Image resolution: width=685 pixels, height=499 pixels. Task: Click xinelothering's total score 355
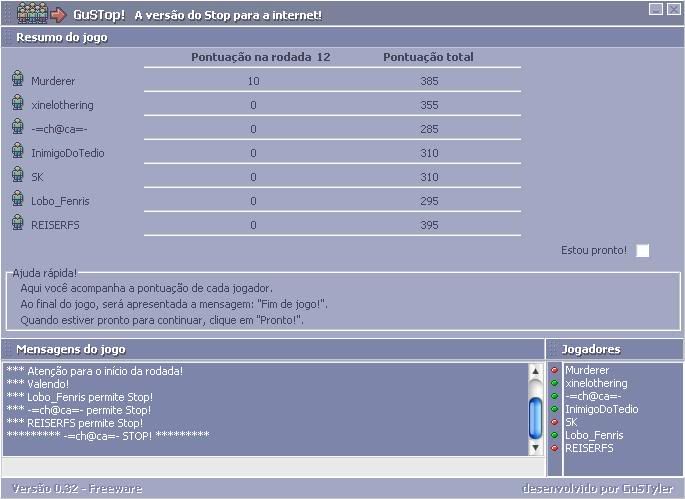coord(429,105)
